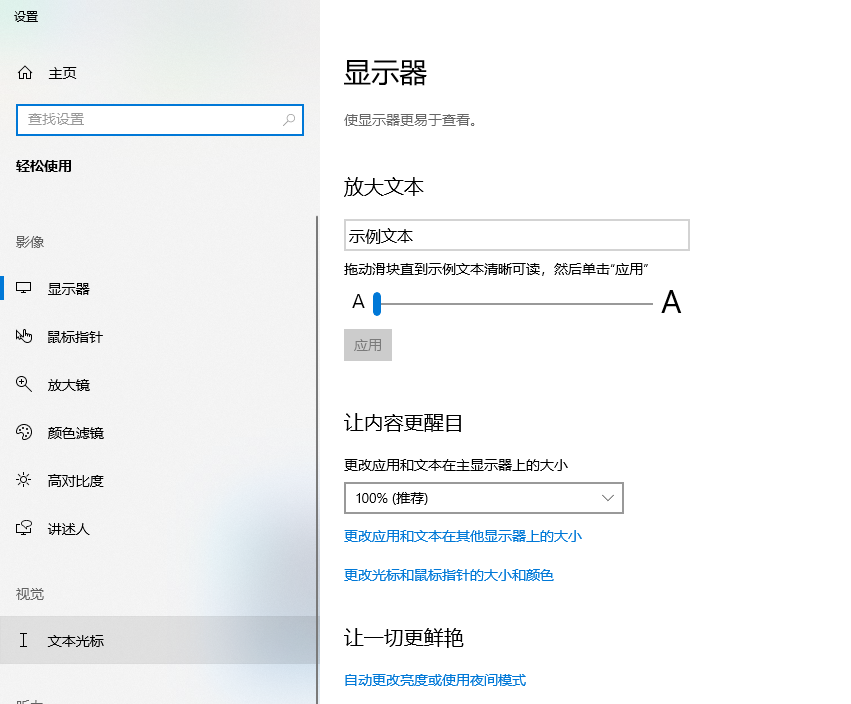The height and width of the screenshot is (704, 851).
Task: Click the search magnifier icon in settings box
Action: [x=289, y=119]
